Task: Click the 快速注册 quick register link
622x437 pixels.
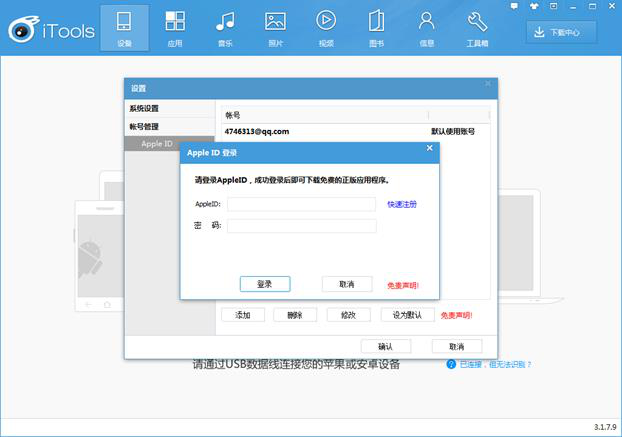Action: pyautogui.click(x=402, y=204)
